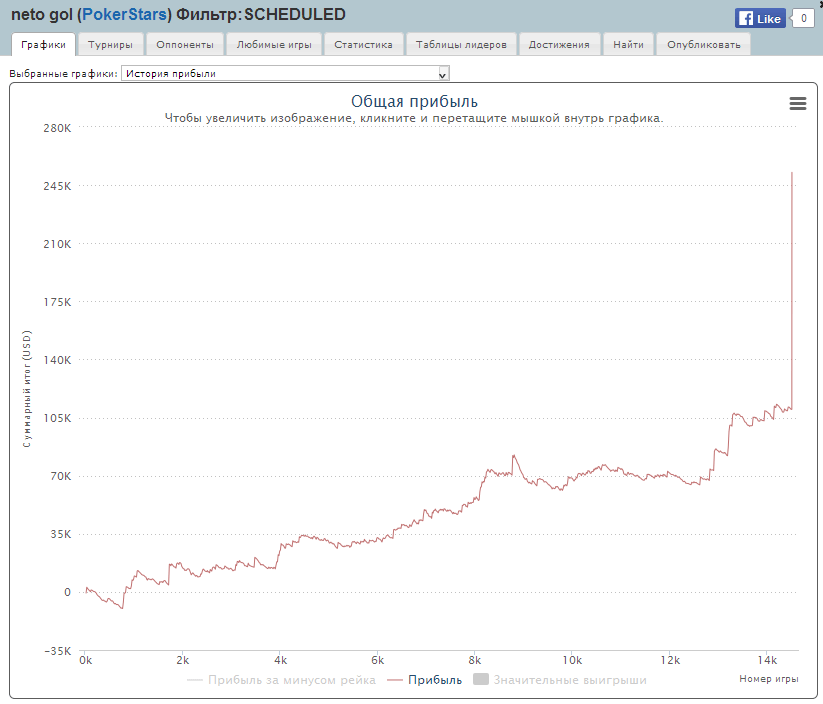
Task: Open the Таблицы лидеров tab
Action: click(461, 45)
